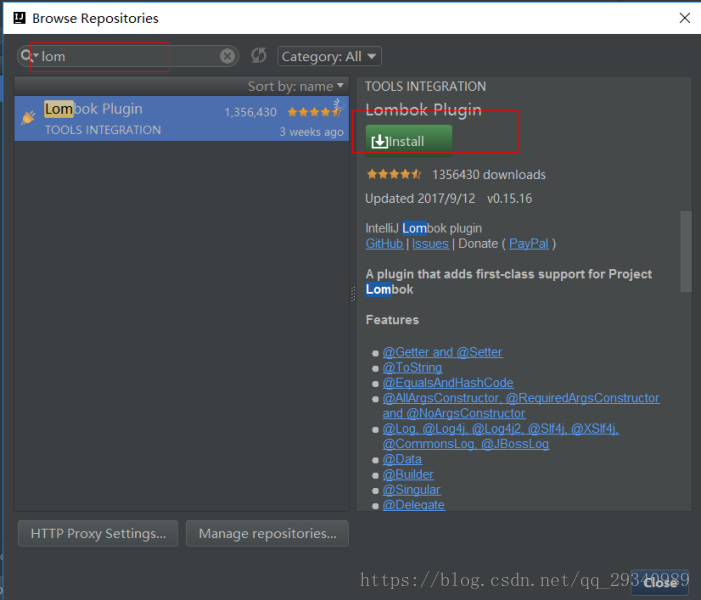Open the @EqualsAndHashCode link
This screenshot has height=600, width=701.
tap(448, 383)
